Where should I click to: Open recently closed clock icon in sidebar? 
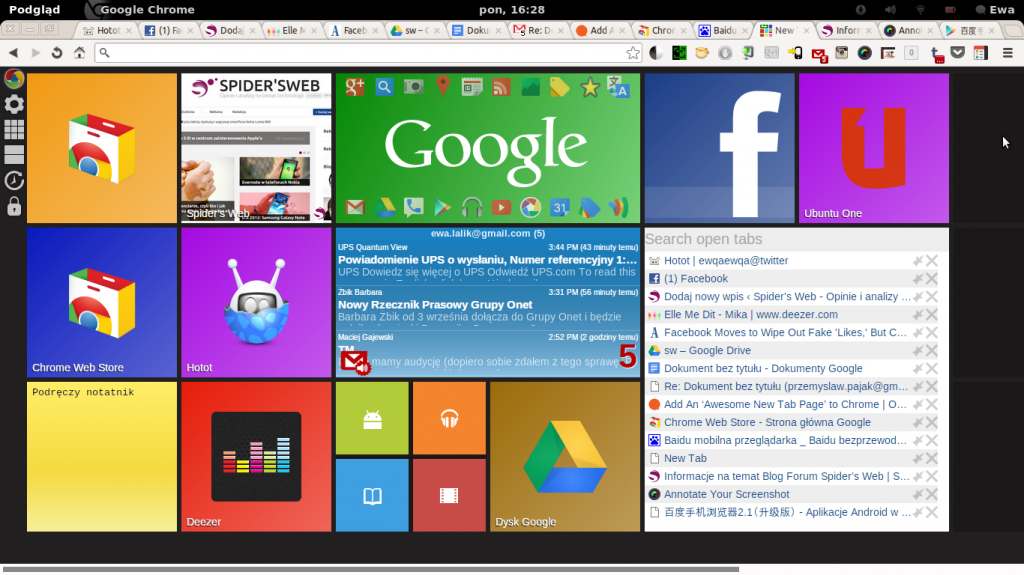click(x=14, y=180)
